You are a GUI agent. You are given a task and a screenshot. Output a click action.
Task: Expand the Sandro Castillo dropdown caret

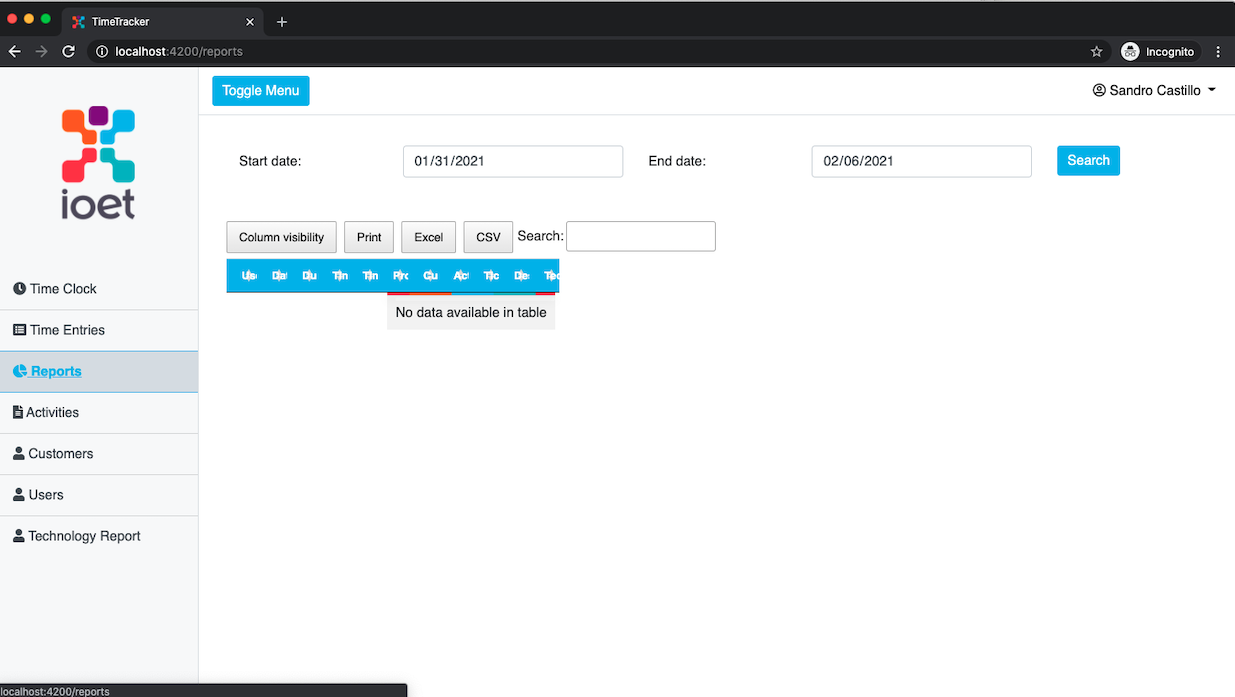coord(1212,90)
